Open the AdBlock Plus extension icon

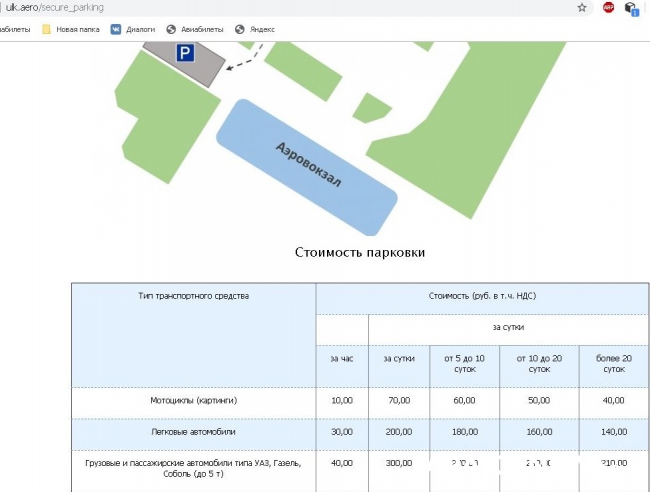[608, 7]
